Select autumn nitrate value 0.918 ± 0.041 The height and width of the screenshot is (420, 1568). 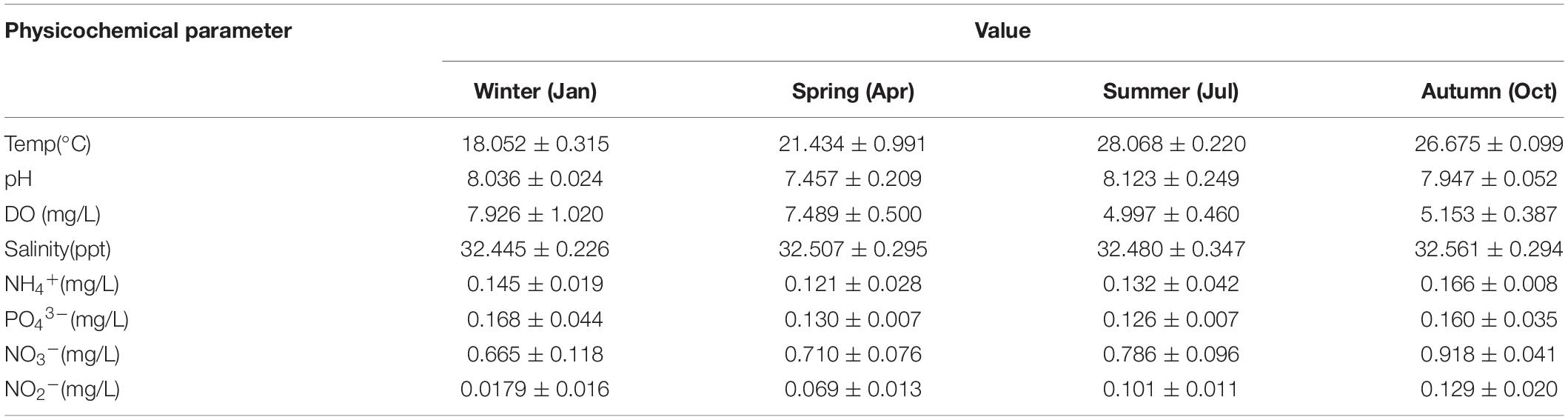coord(1489,355)
